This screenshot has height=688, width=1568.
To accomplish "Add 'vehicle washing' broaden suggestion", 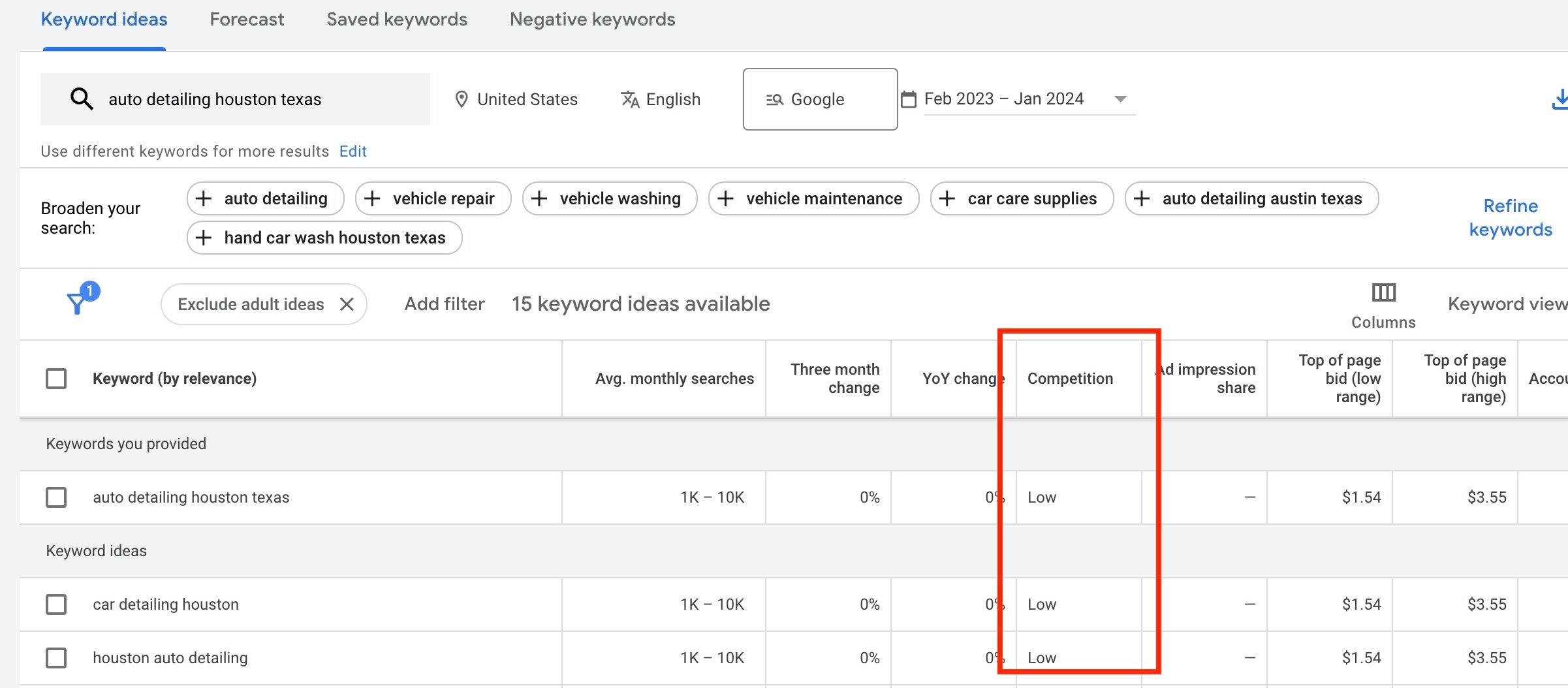I will (609, 198).
